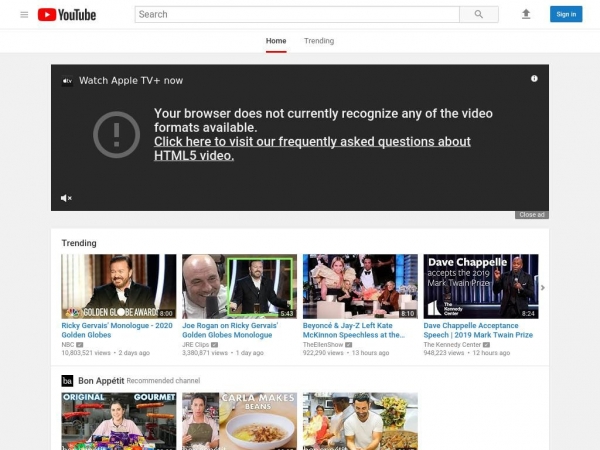Click the title Dave Chappelle Acceptance Speech

478,330
